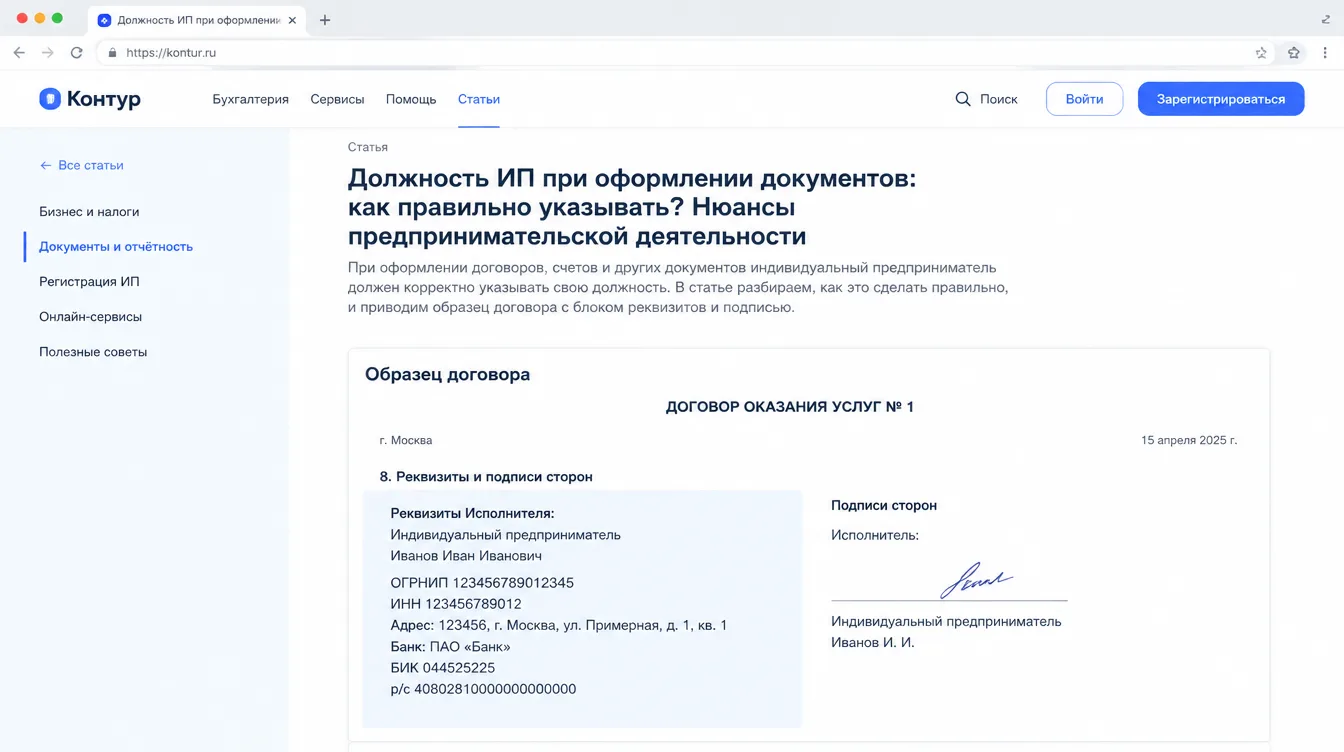Screen dimensions: 1344x752
Task: Click the Образец договора heading
Action: pyautogui.click(x=447, y=374)
